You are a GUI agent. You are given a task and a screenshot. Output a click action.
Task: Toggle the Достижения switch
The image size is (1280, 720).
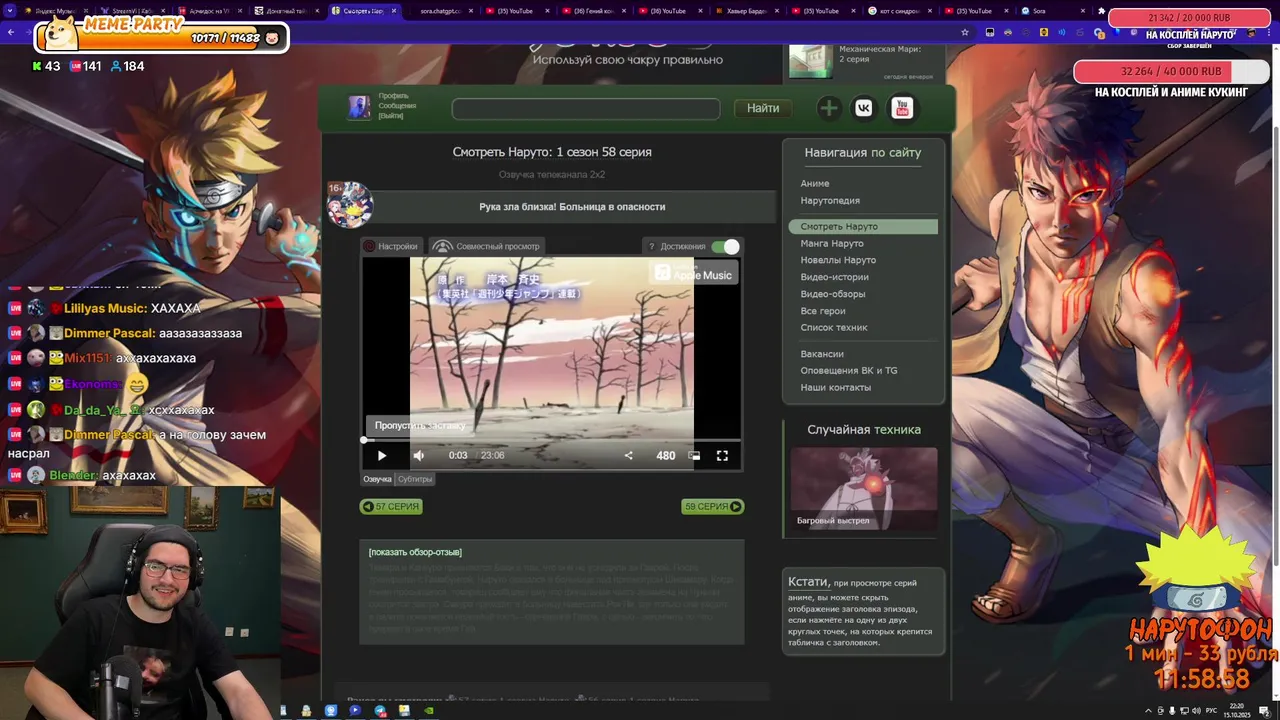pos(726,246)
